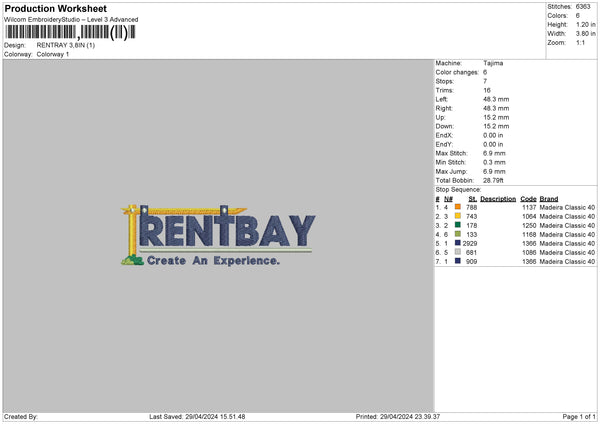
Task: Click the "Stop Sequence:" heading
Action: coord(458,190)
